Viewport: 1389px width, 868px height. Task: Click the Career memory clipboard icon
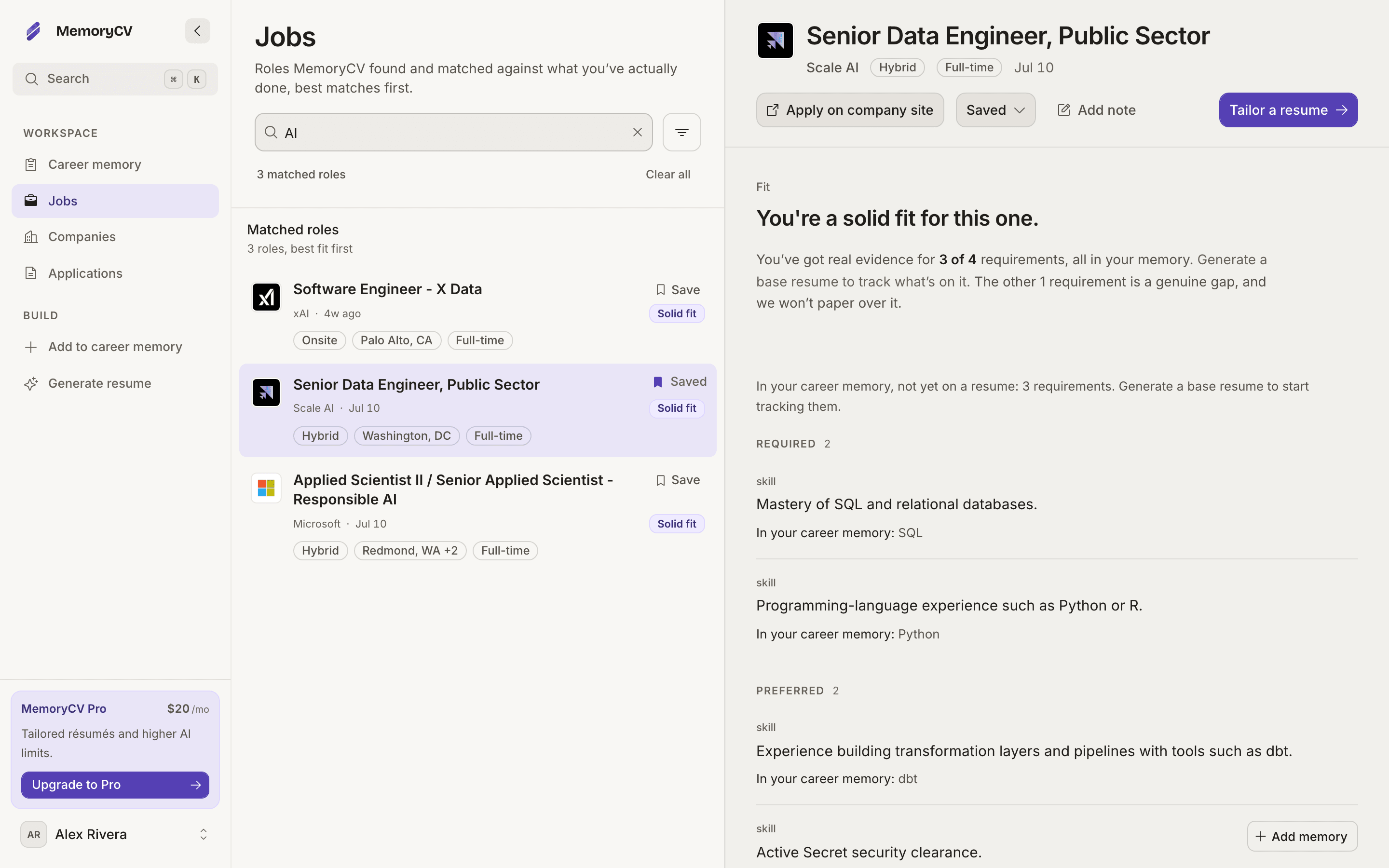click(x=31, y=165)
